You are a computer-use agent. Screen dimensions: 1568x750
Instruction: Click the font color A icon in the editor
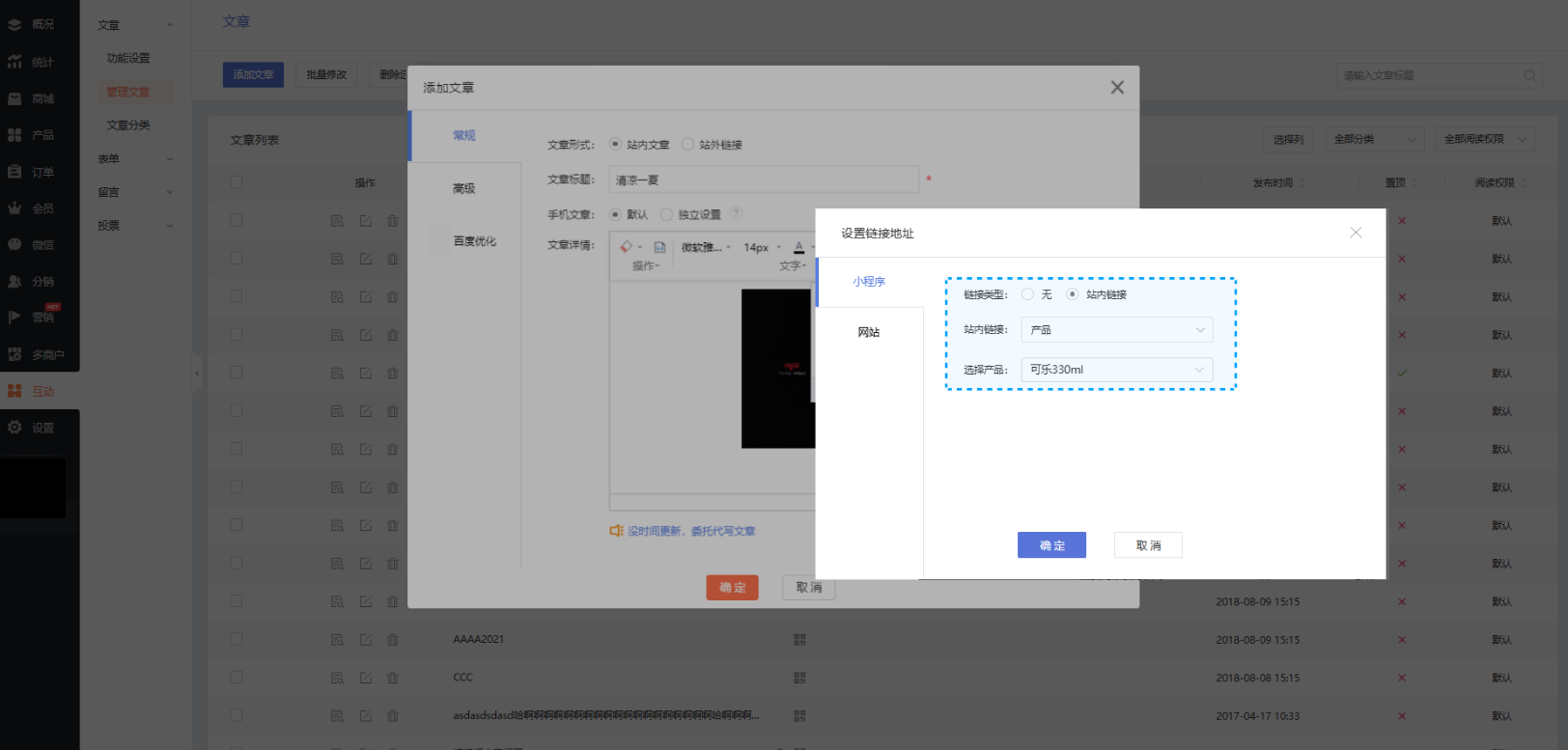coord(798,247)
